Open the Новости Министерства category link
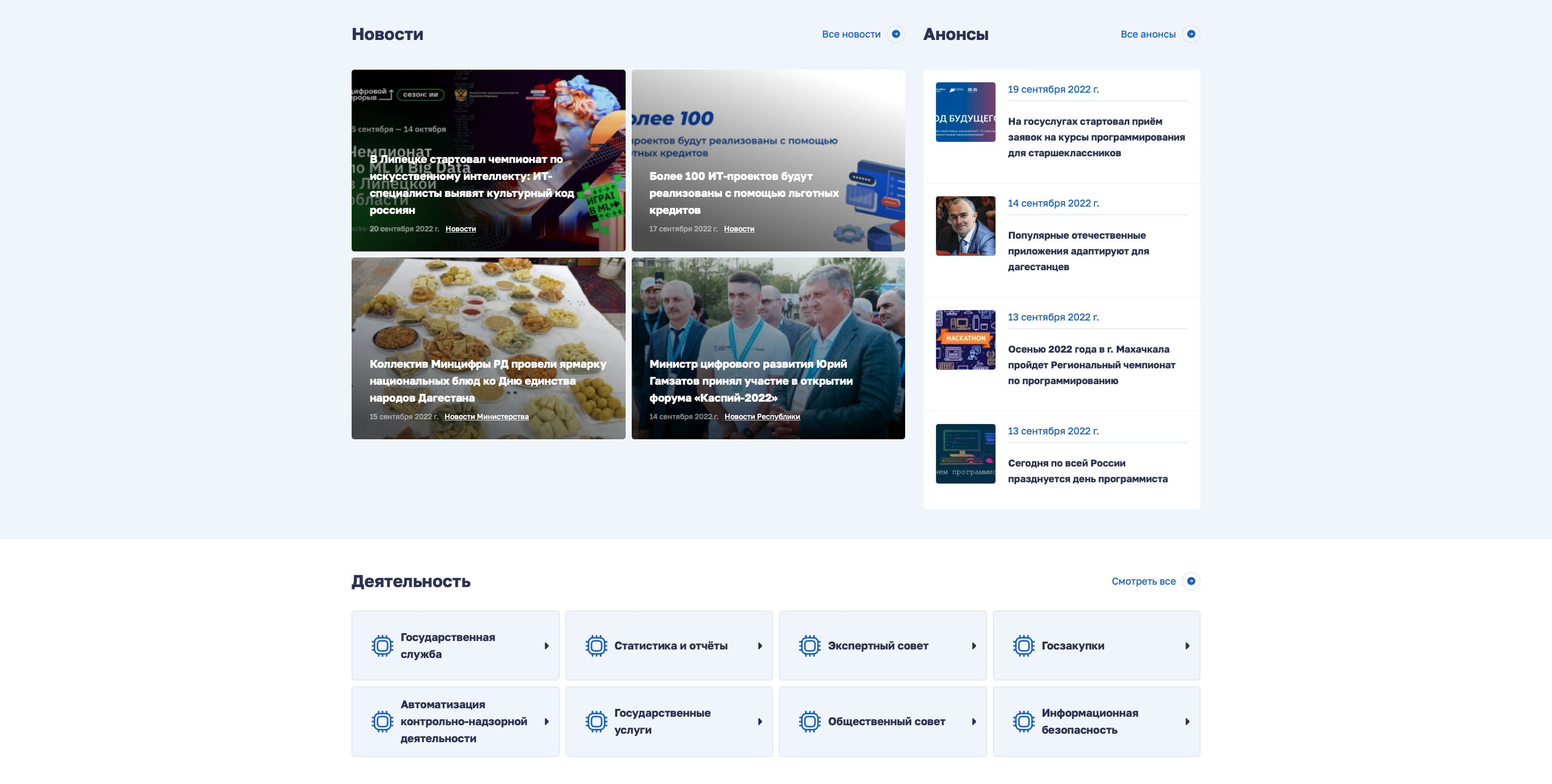This screenshot has width=1552, height=784. [486, 417]
